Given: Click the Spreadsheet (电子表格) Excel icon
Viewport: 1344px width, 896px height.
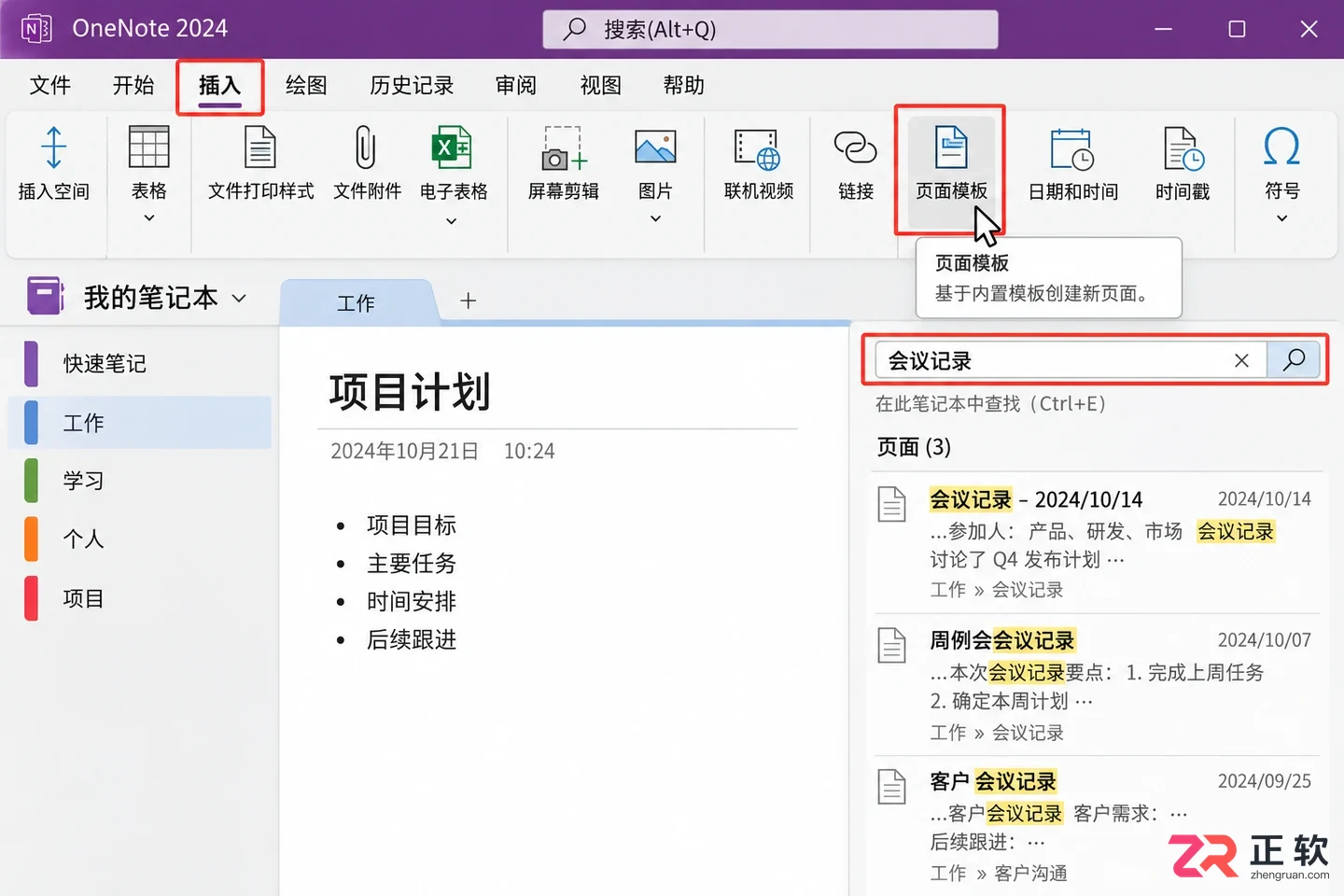Looking at the screenshot, I should pyautogui.click(x=453, y=147).
